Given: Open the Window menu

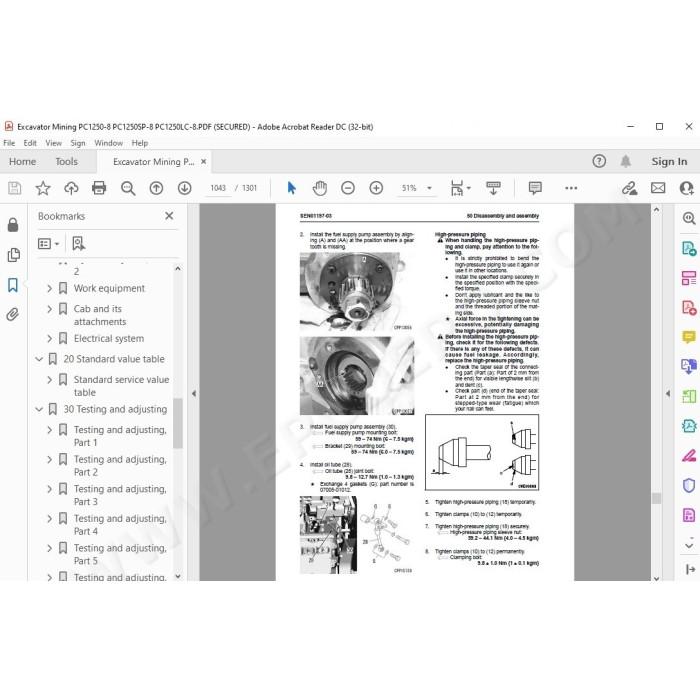Looking at the screenshot, I should coord(108,143).
